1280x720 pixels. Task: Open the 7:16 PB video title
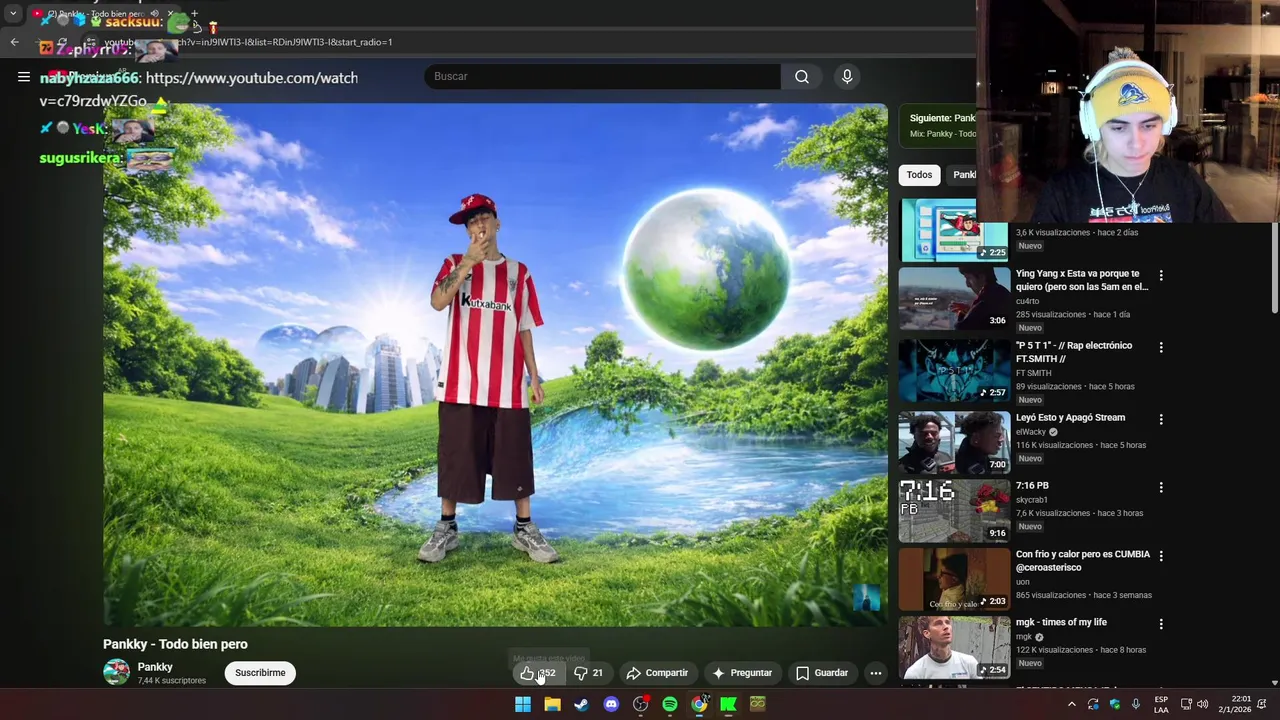(1032, 486)
